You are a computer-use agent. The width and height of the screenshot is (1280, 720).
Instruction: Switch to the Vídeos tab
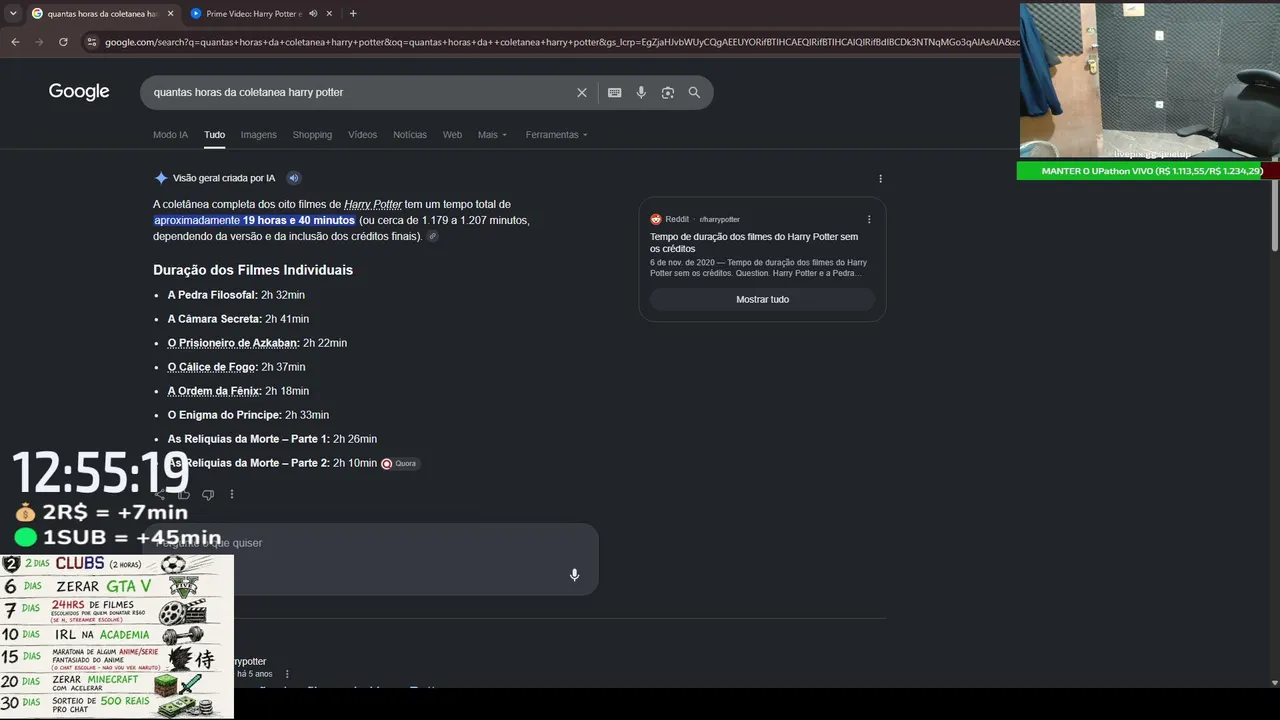click(x=362, y=135)
